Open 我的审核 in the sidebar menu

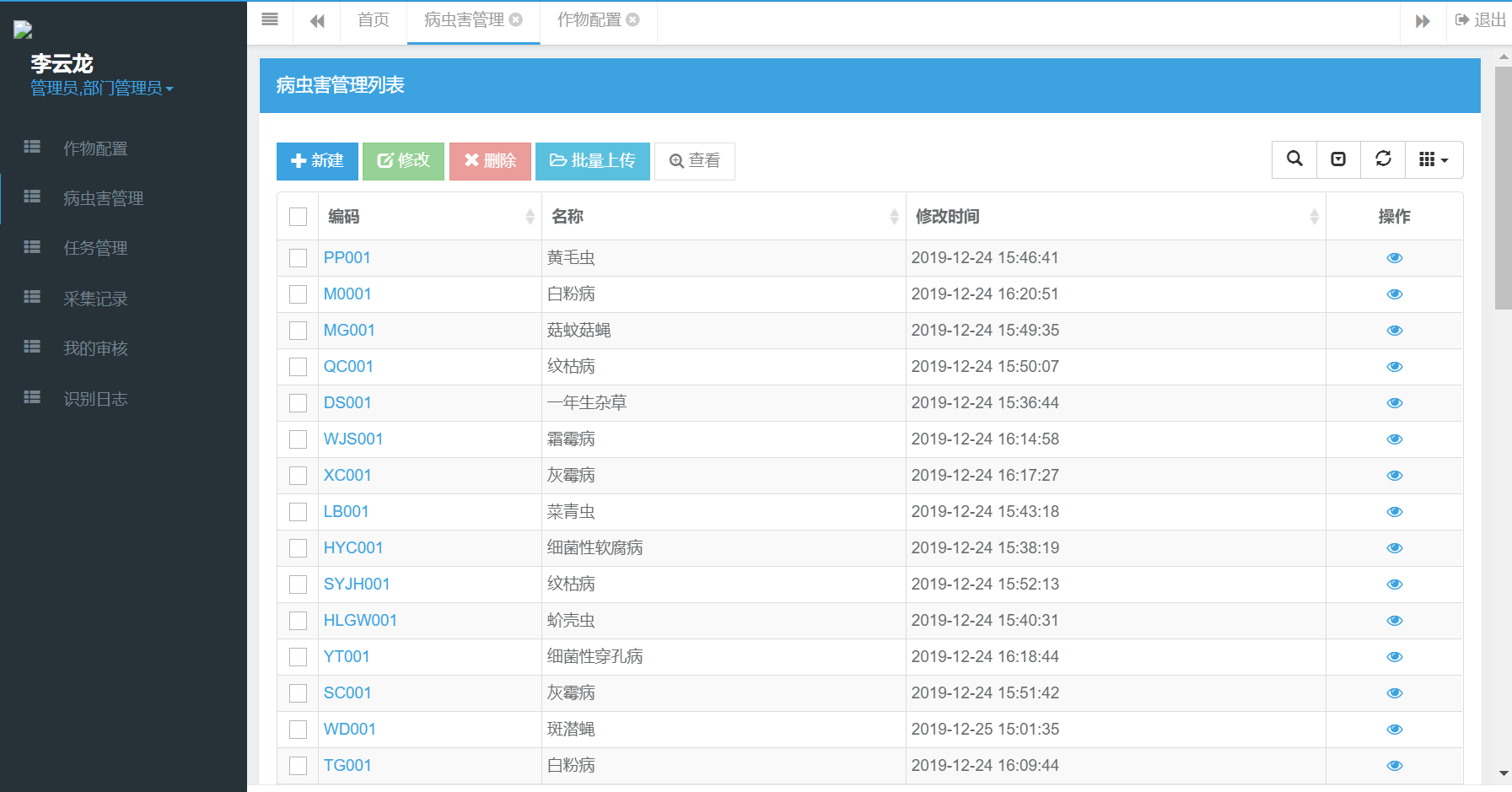pyautogui.click(x=123, y=348)
